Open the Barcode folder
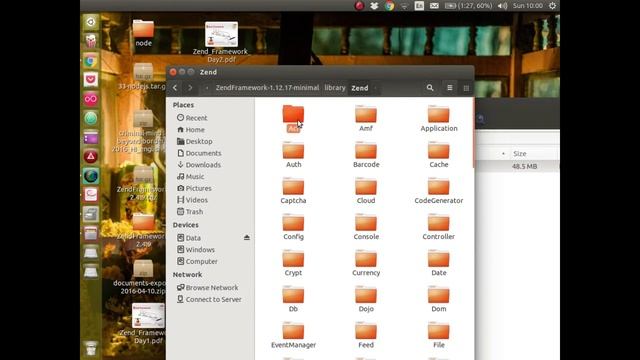The height and width of the screenshot is (360, 640). tap(366, 155)
